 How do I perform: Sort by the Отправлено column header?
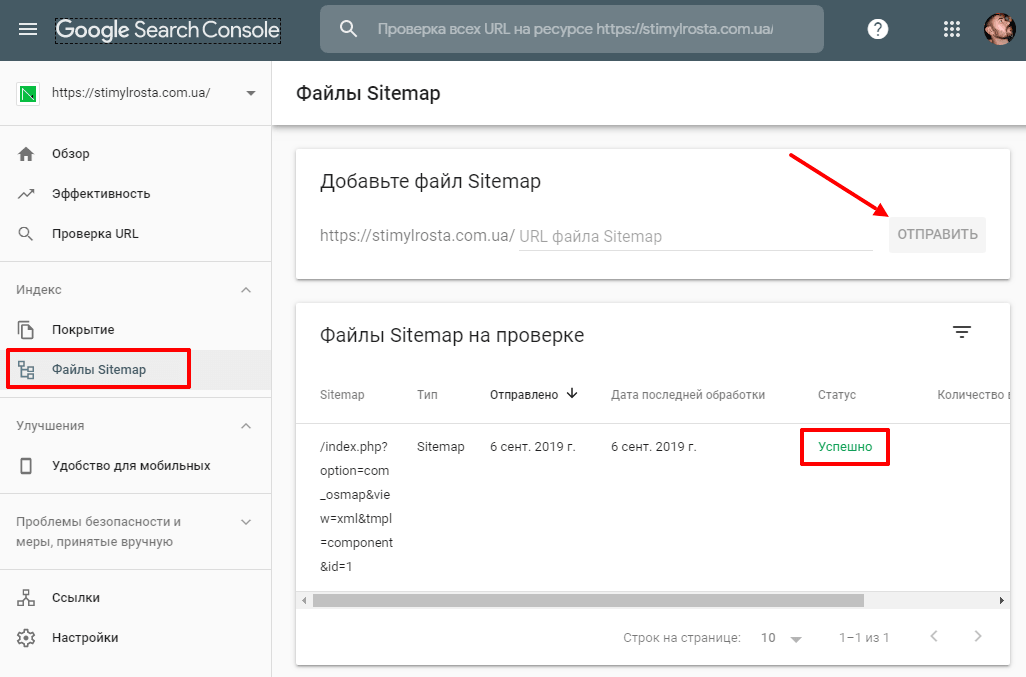point(523,394)
